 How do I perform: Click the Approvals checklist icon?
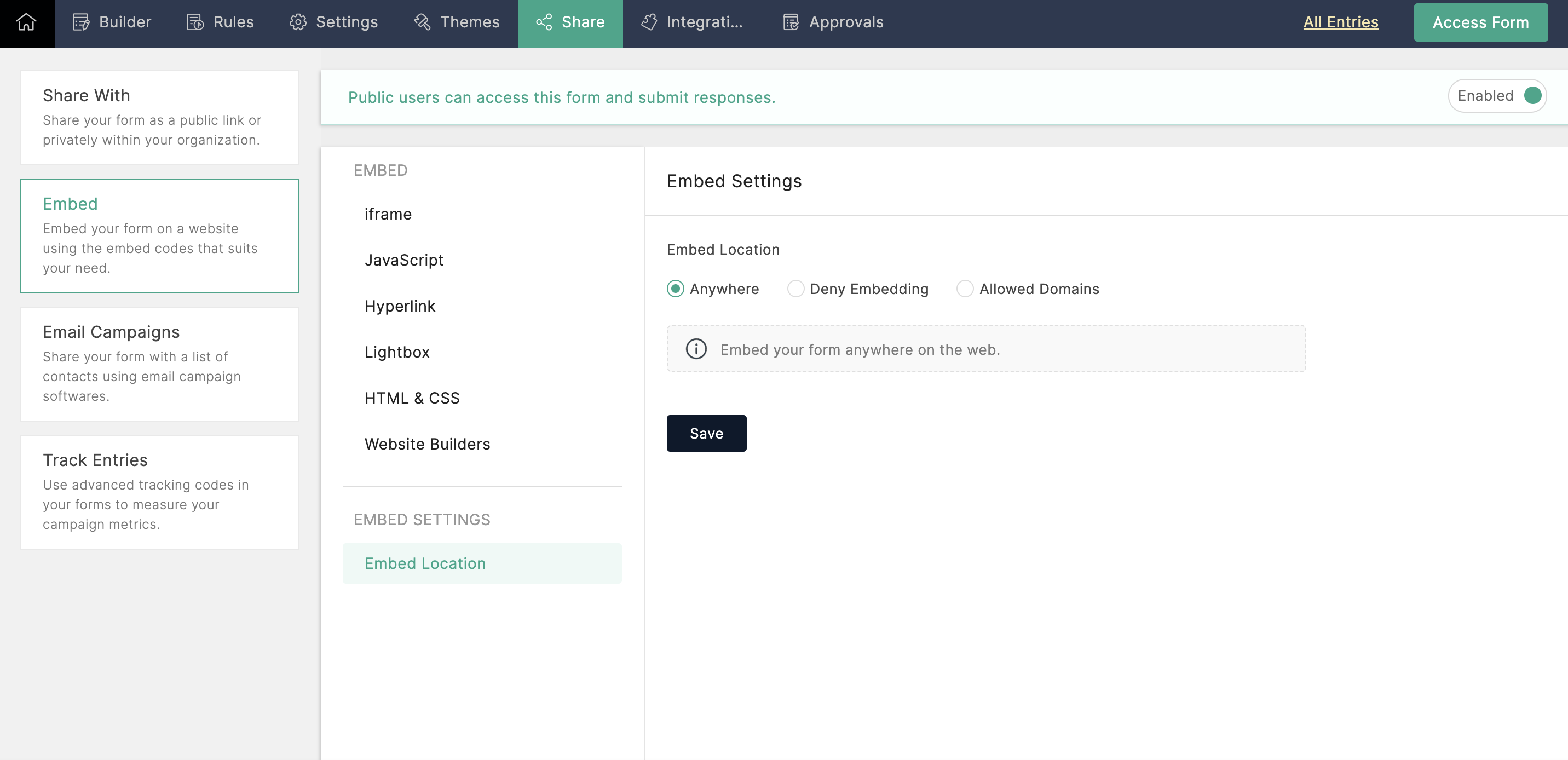point(791,22)
